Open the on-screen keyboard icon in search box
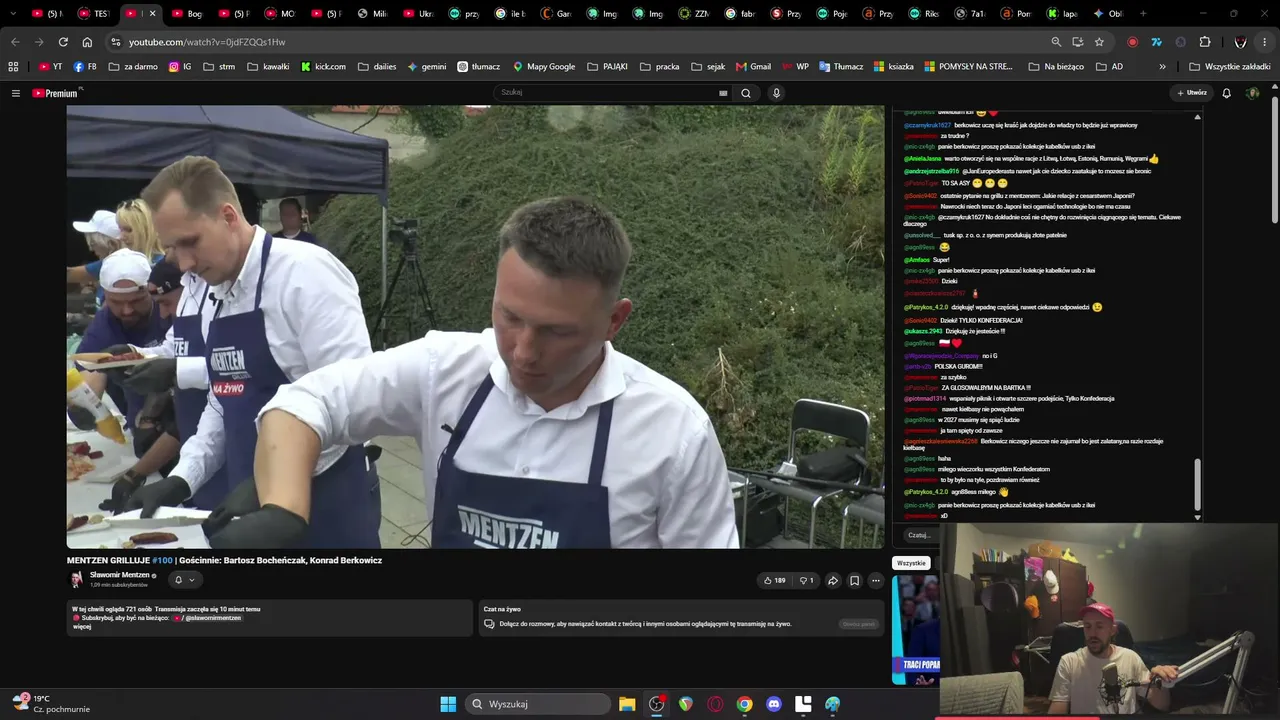1280x720 pixels. (723, 93)
